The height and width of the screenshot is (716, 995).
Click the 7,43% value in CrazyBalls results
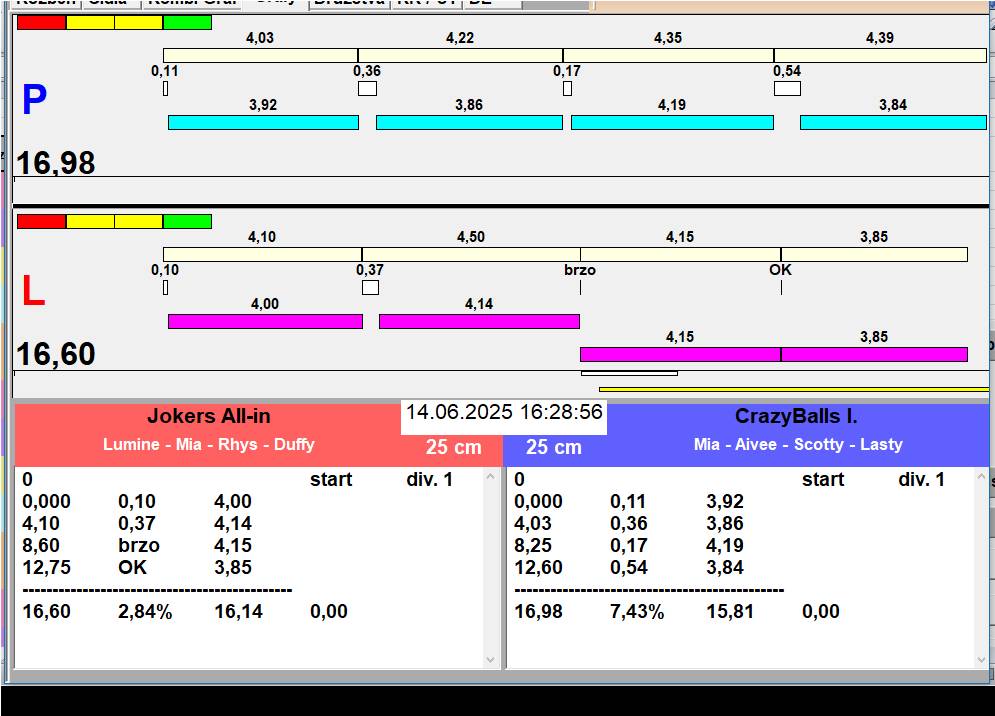pyautogui.click(x=637, y=612)
